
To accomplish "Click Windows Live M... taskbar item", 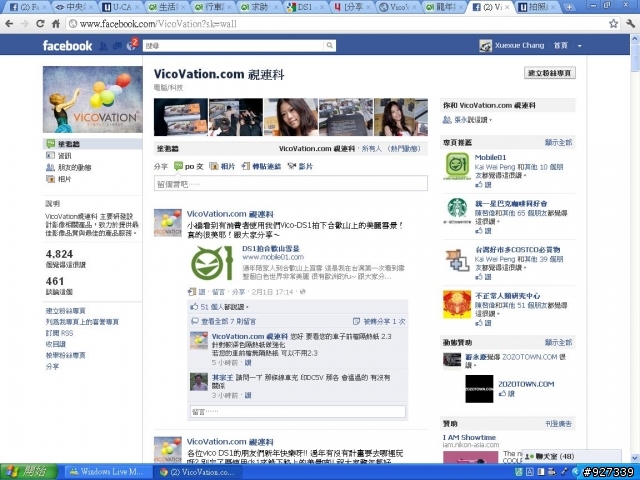I will point(107,472).
